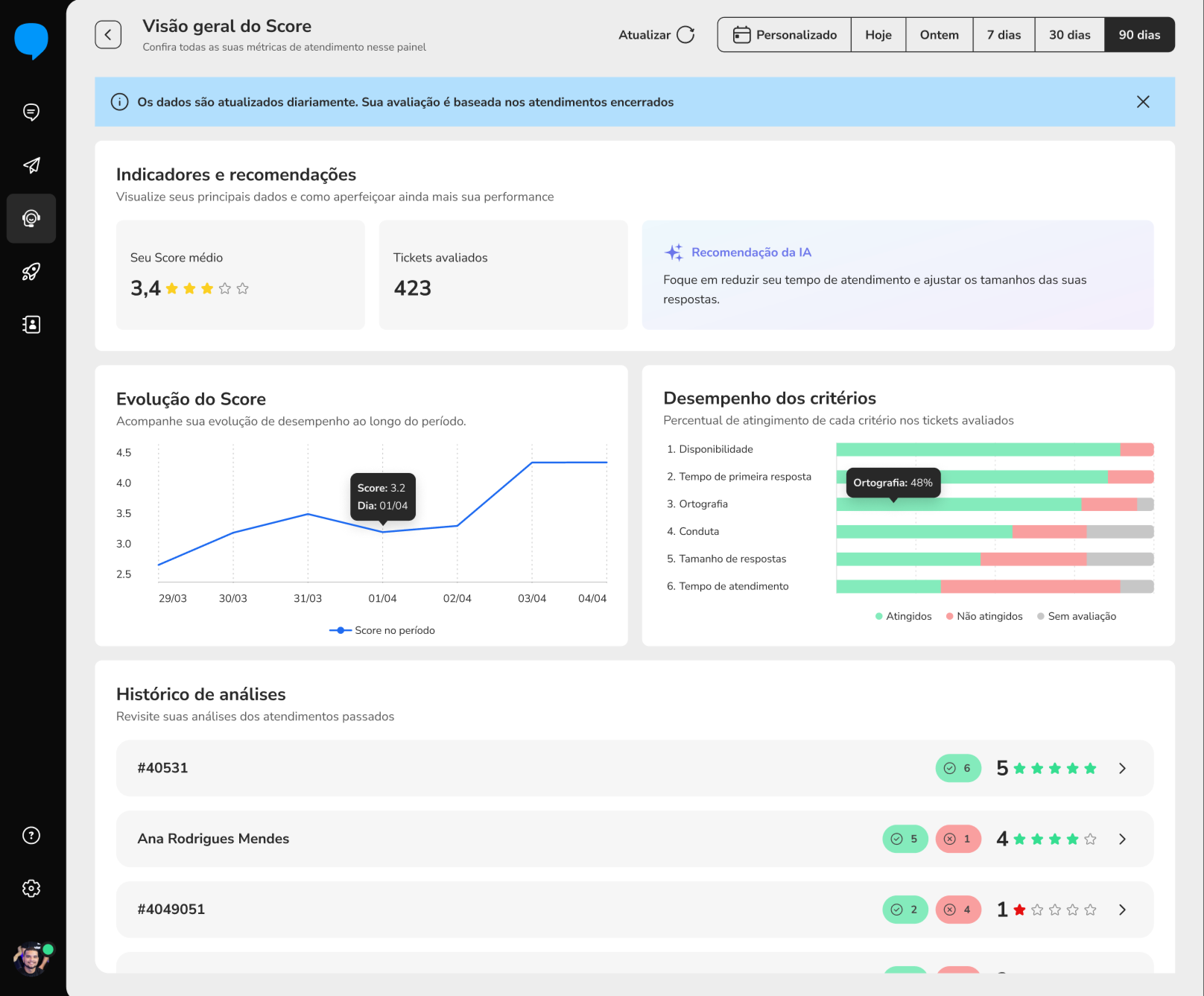1204x996 pixels.
Task: Expand the #4049051 analysis row chevron
Action: 1122,910
